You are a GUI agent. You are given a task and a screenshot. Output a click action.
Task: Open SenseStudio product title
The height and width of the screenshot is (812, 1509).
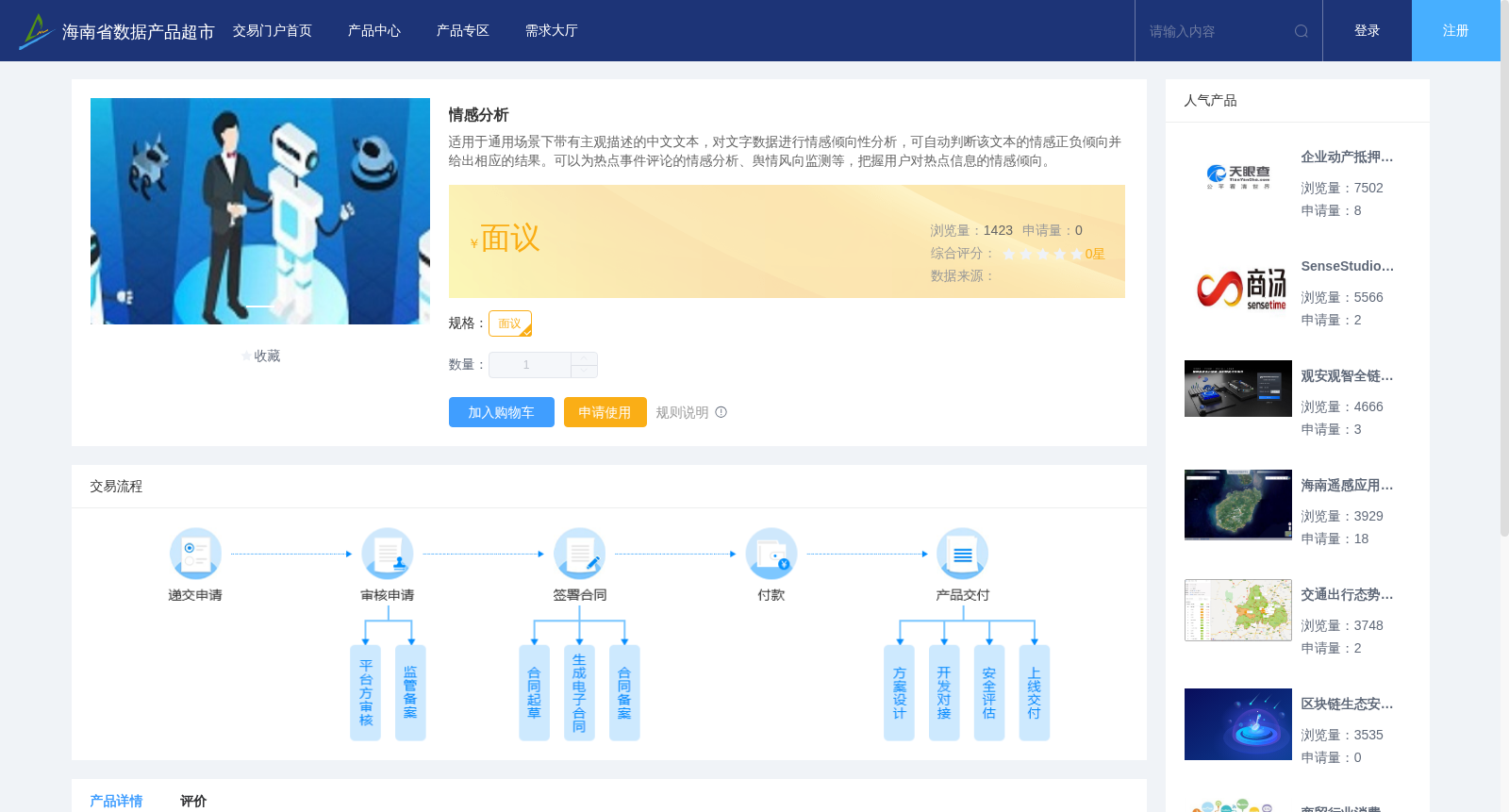[x=1347, y=267]
